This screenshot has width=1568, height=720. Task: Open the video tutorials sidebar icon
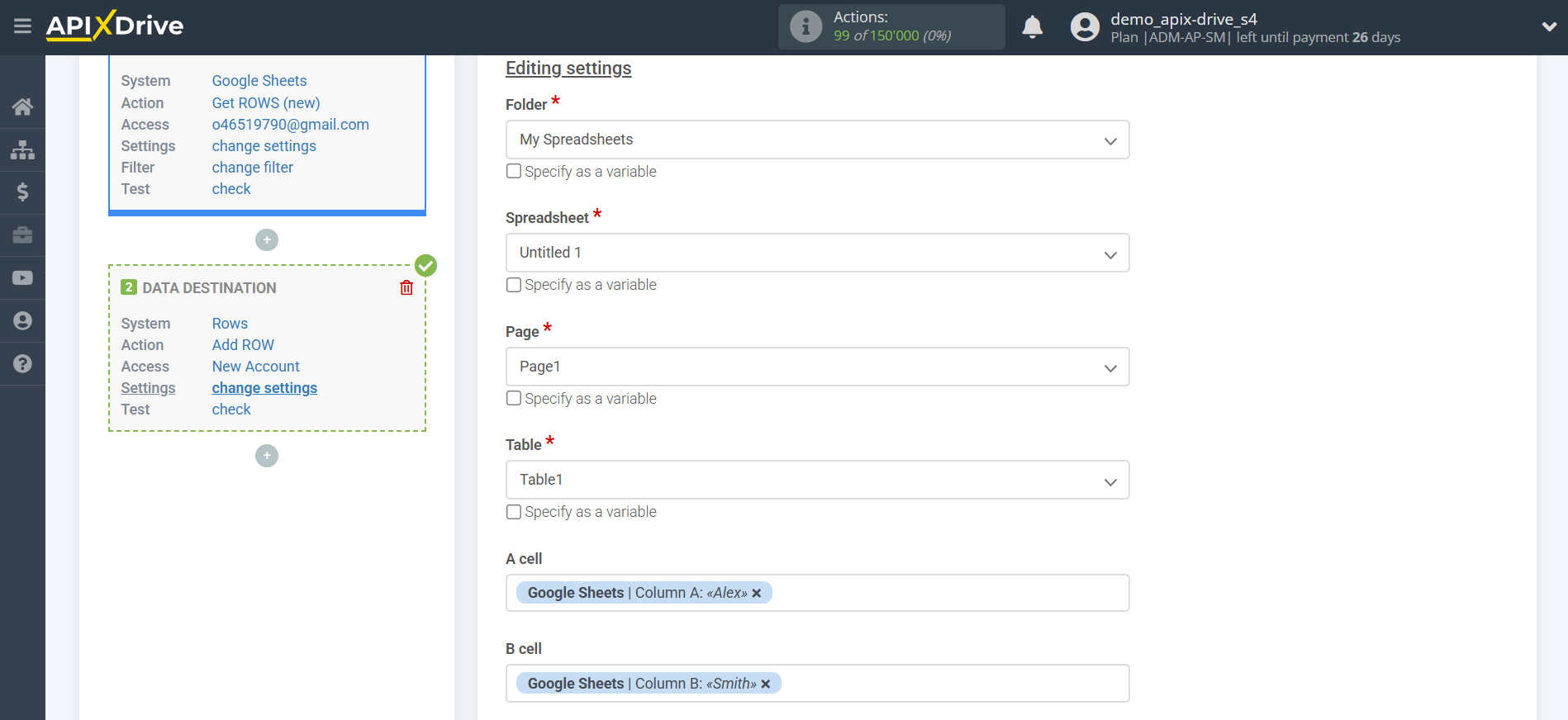[22, 277]
